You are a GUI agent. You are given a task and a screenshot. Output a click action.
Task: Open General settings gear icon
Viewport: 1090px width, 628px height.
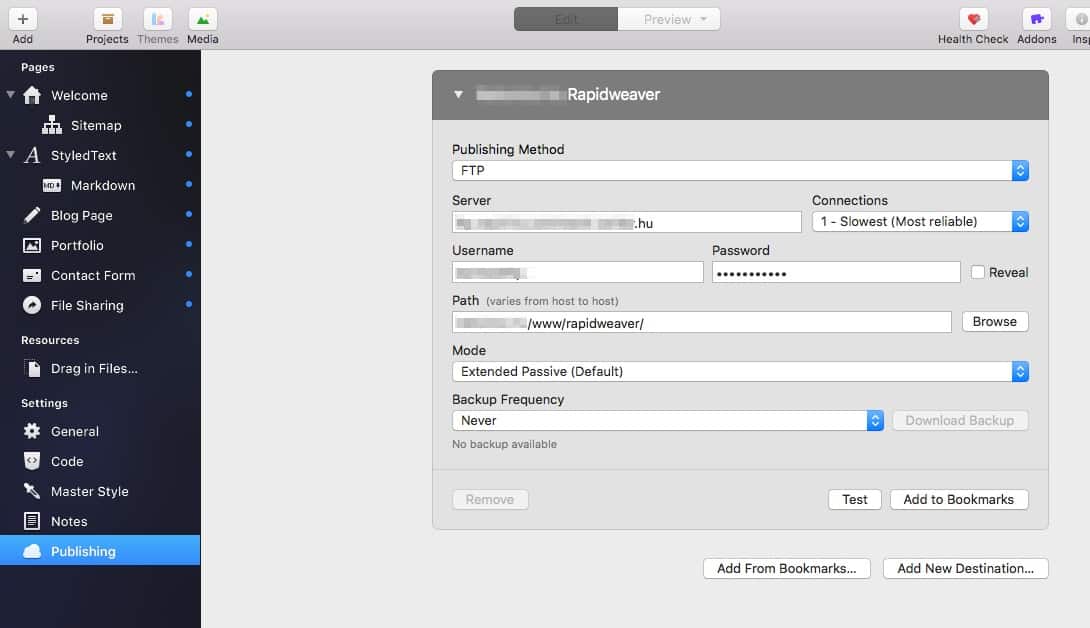pos(32,431)
